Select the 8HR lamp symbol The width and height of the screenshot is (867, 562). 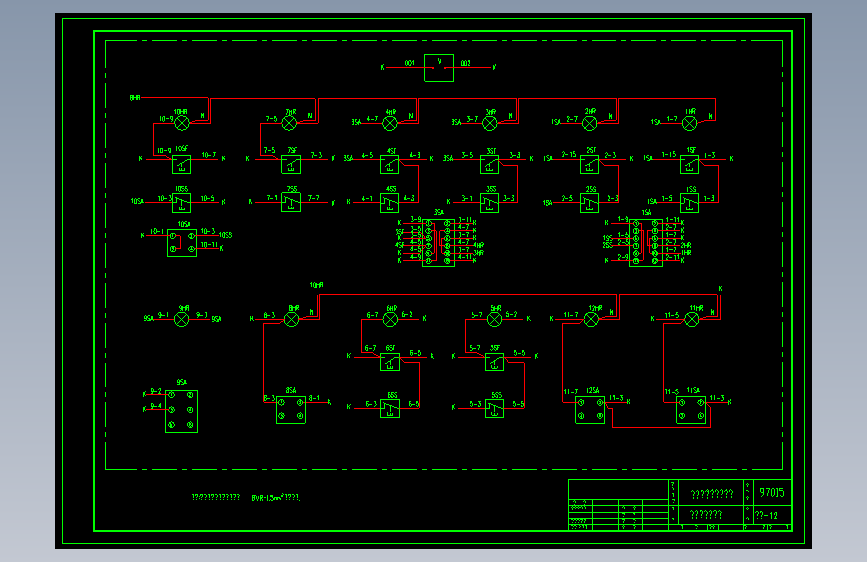pyautogui.click(x=291, y=319)
